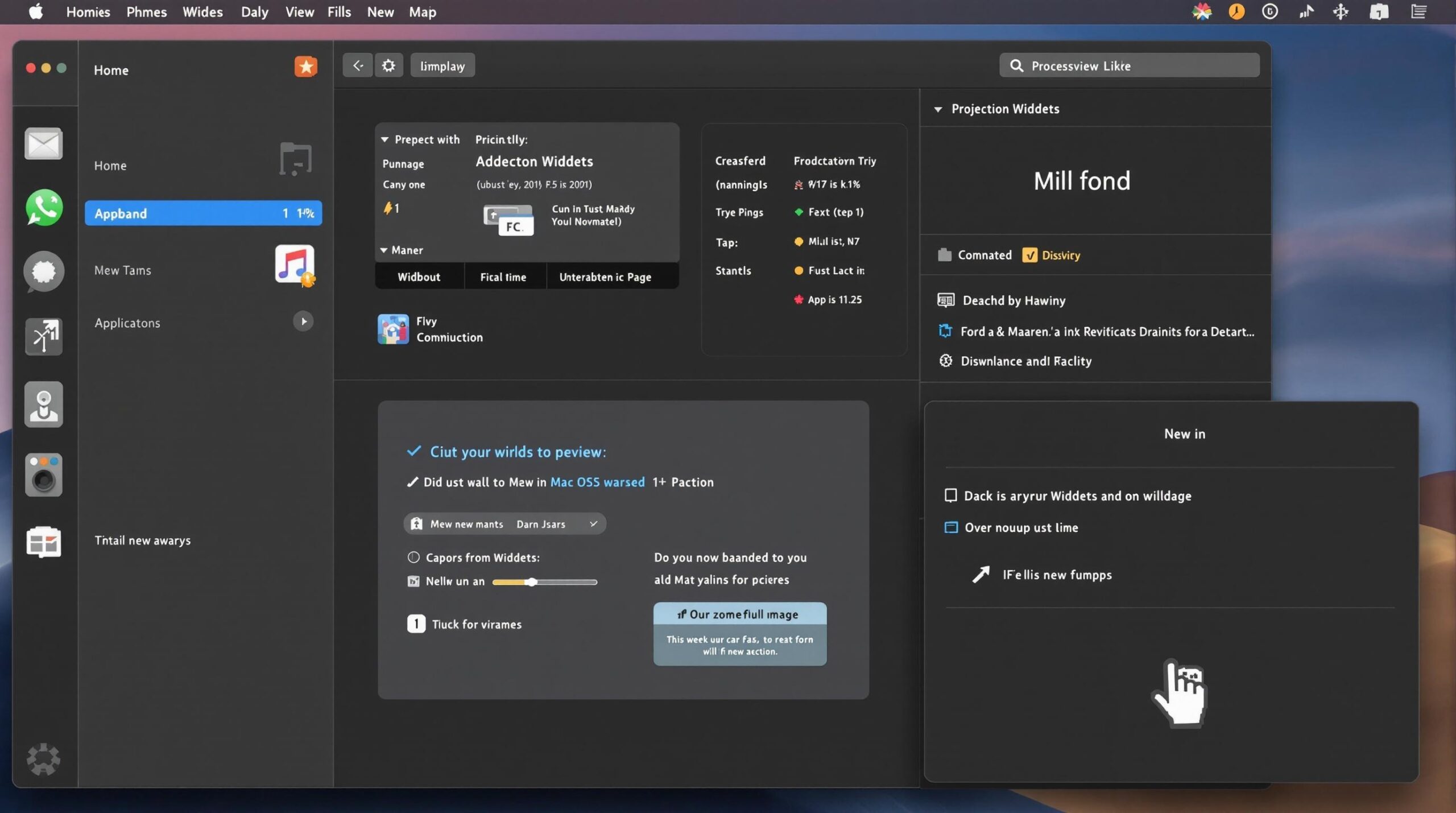Viewport: 1456px width, 813px height.
Task: Collapse the Maner disclosure triangle
Action: tap(384, 250)
